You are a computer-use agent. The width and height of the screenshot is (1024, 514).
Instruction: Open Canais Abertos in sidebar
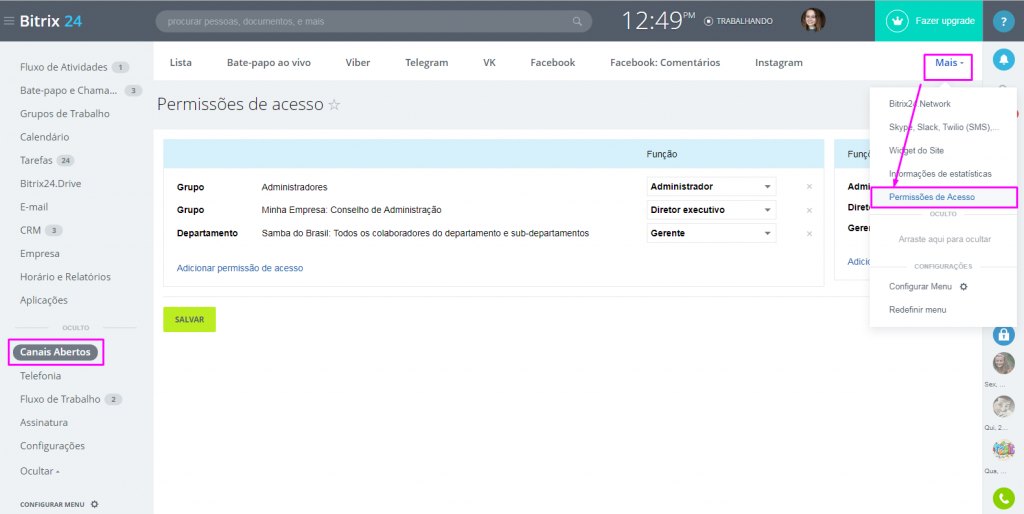56,352
